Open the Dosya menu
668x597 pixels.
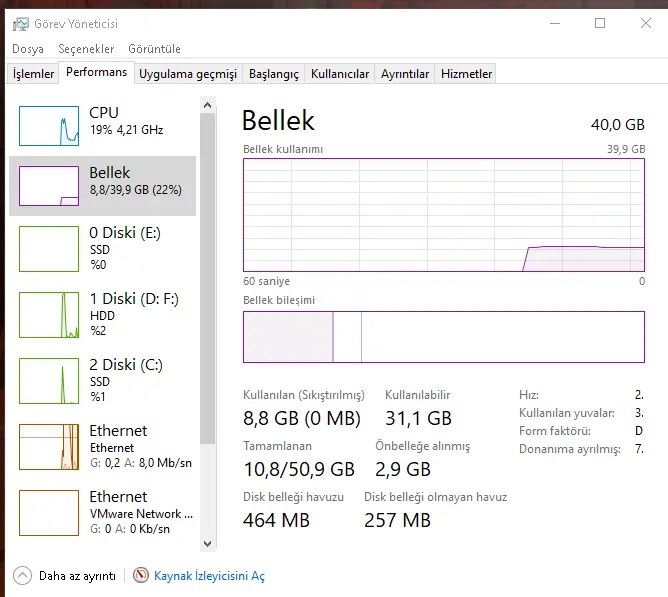(28, 49)
